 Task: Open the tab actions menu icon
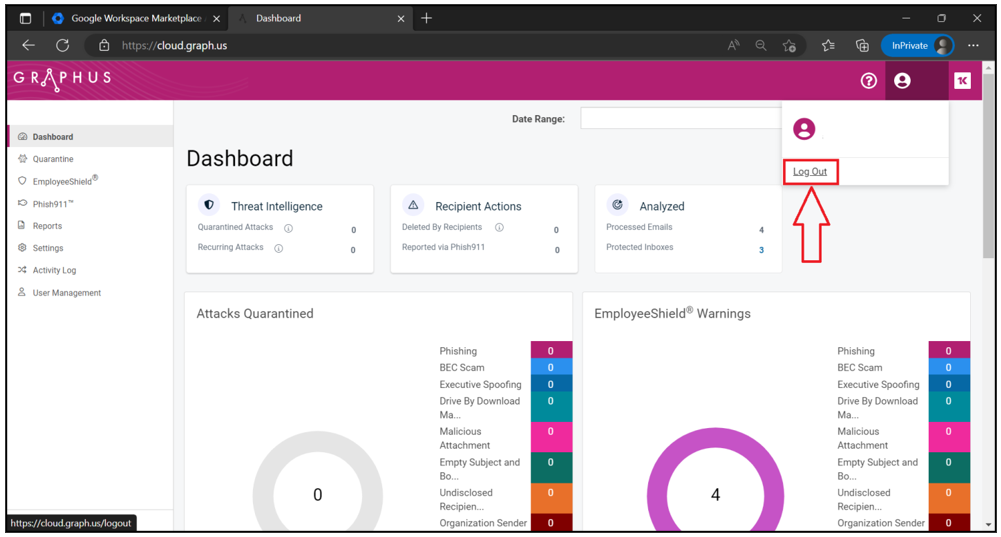[x=25, y=19]
